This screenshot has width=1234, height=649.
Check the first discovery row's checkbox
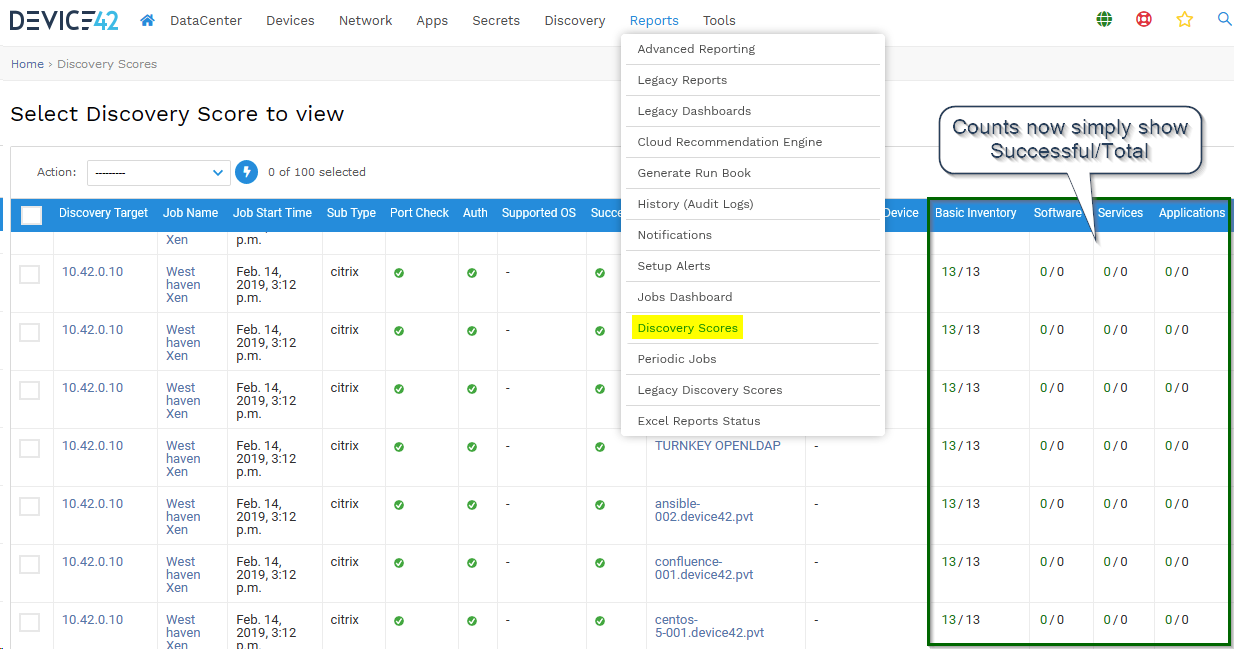pyautogui.click(x=29, y=271)
